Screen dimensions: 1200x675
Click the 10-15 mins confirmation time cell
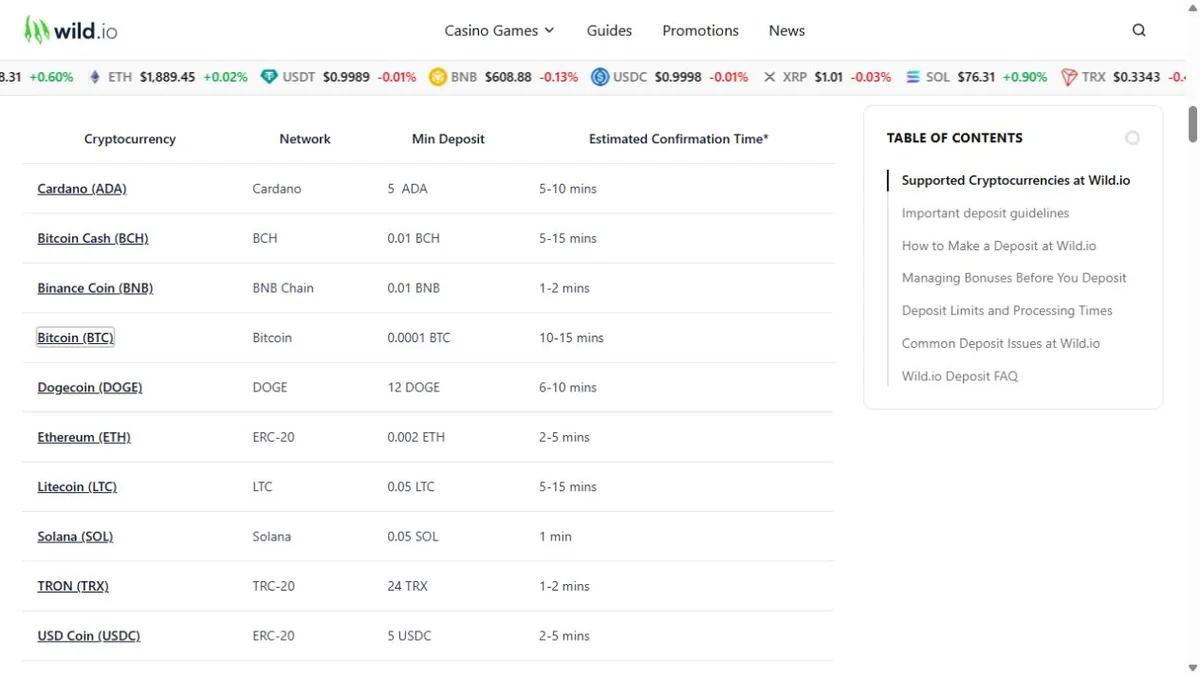tap(571, 338)
